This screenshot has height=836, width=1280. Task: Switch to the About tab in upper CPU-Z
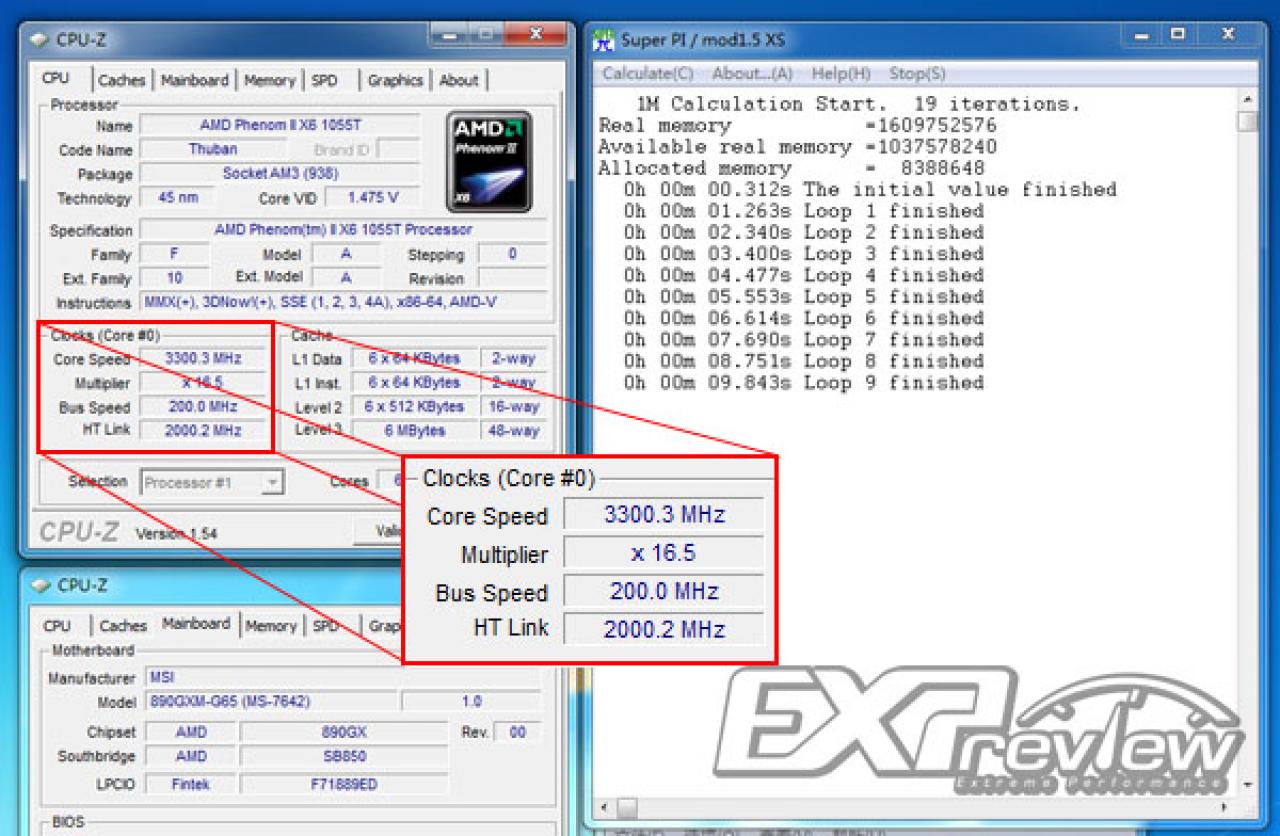459,81
